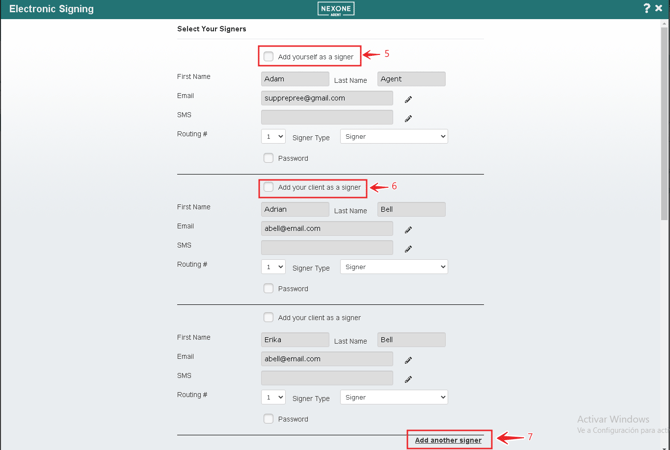
Task: Click the 'Add another signer' link
Action: (x=448, y=440)
